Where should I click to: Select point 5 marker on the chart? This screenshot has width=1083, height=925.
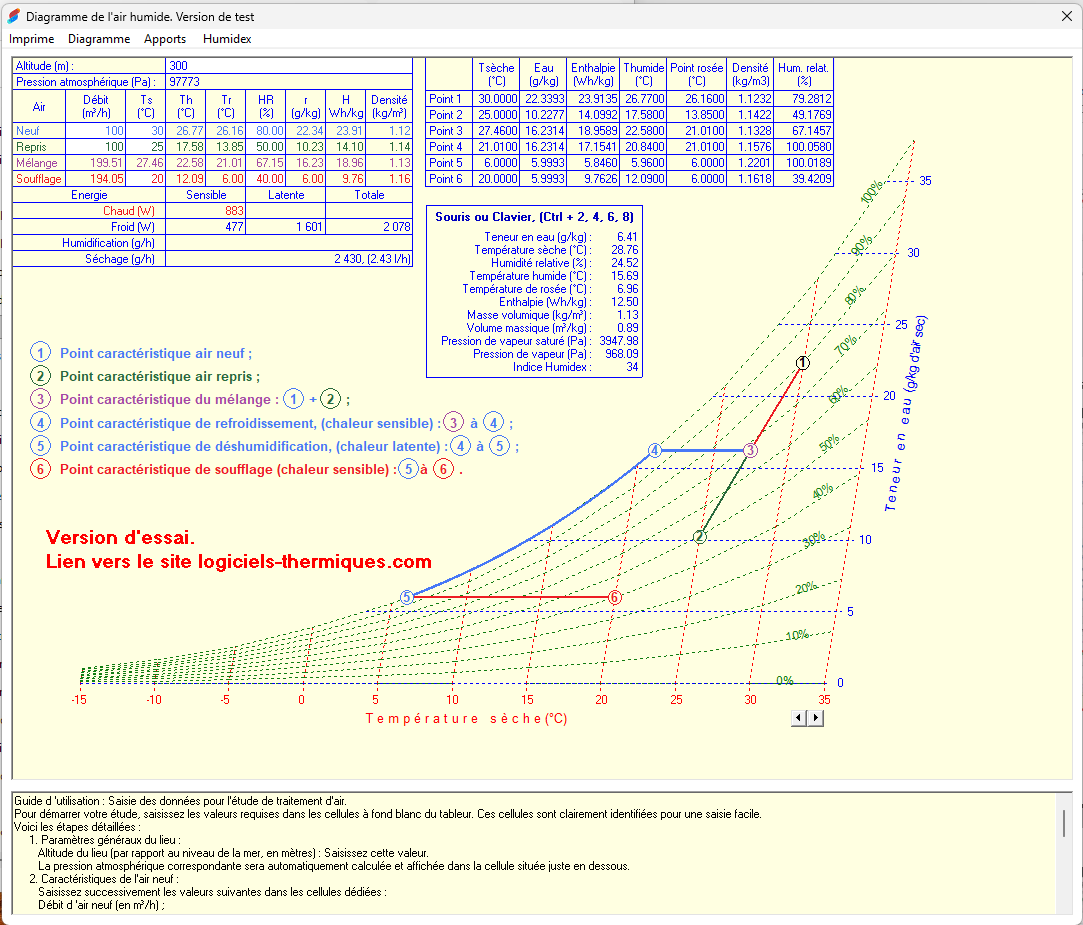click(406, 597)
